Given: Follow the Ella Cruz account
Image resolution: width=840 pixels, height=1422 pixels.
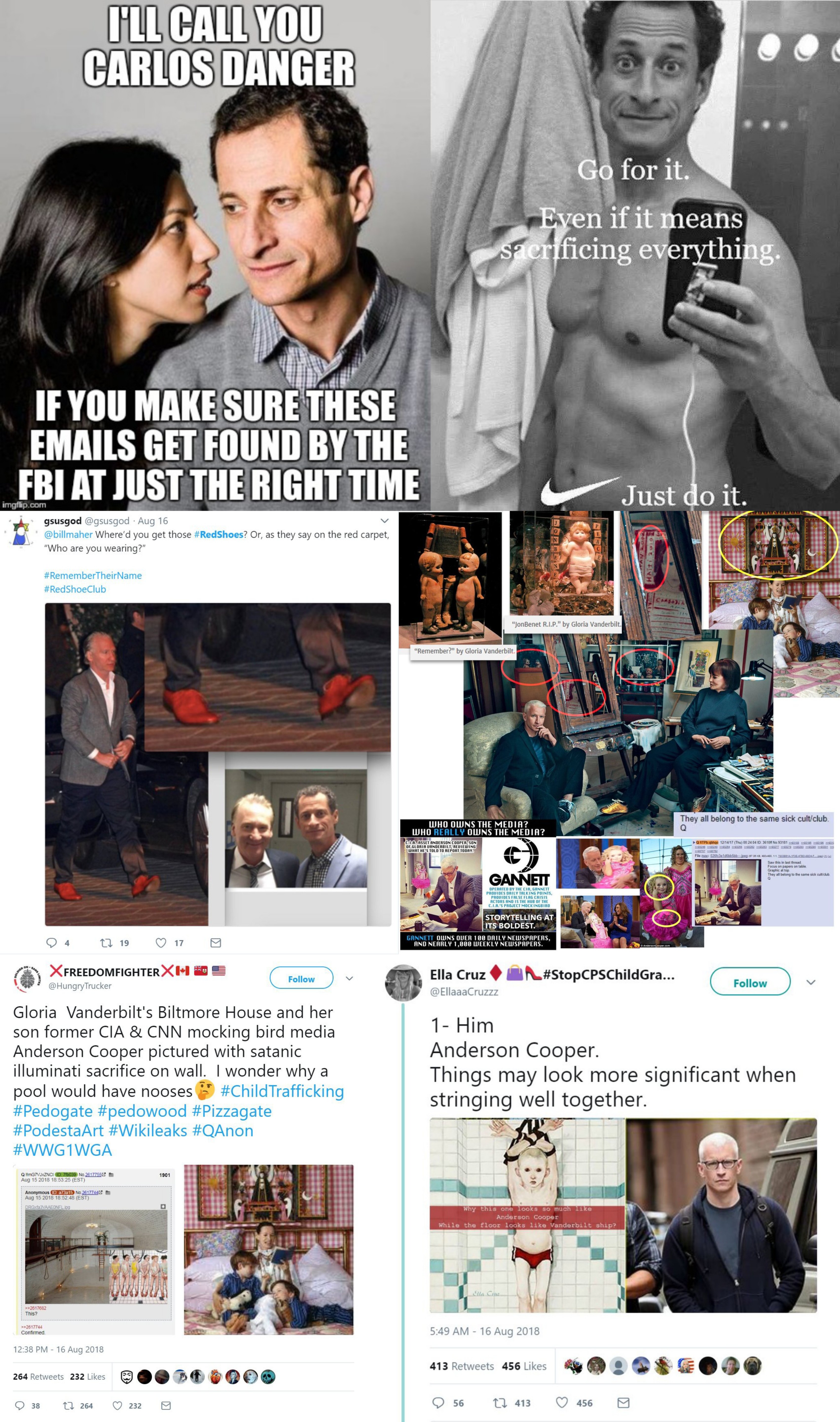Looking at the screenshot, I should 750,983.
